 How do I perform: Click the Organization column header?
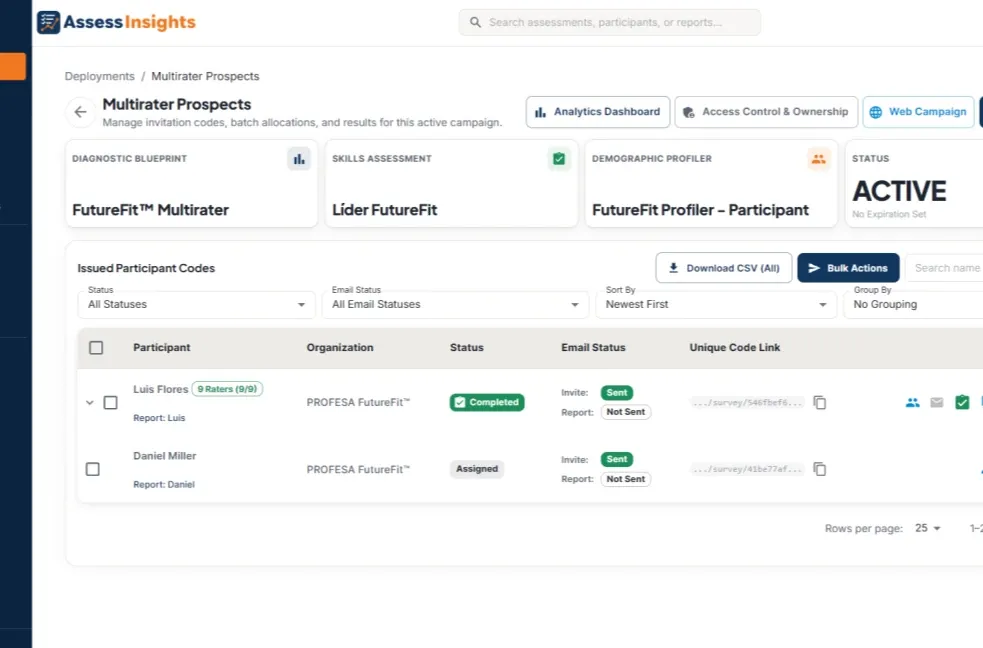[340, 348]
